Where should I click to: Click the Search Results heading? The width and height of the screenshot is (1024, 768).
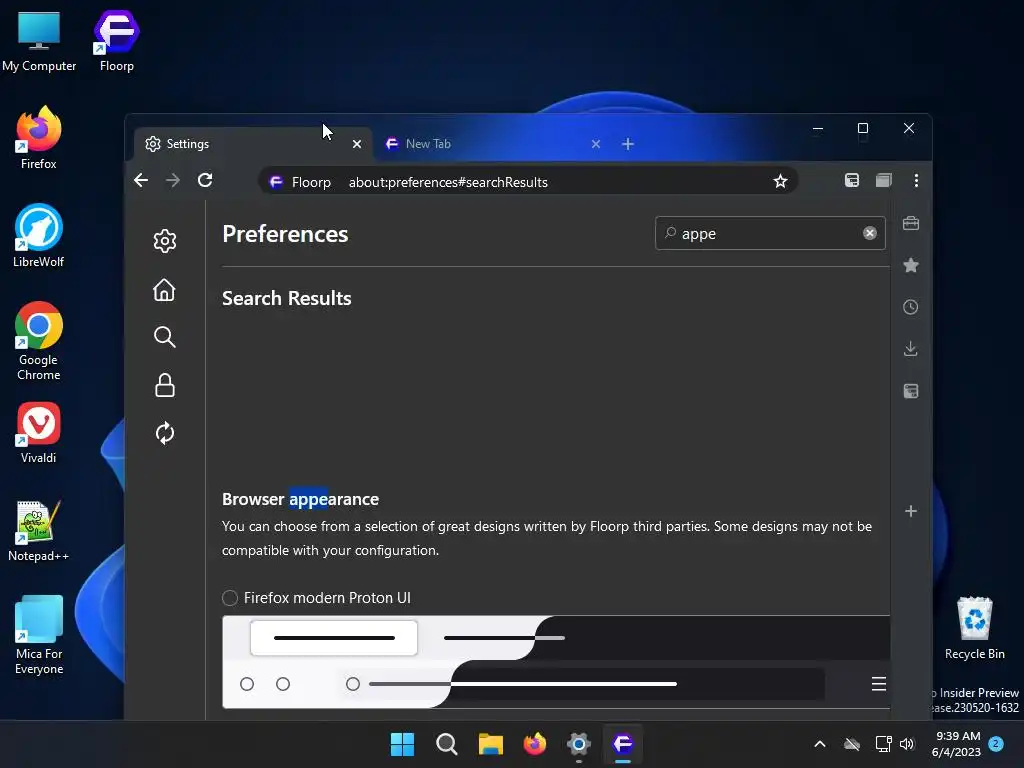click(287, 298)
